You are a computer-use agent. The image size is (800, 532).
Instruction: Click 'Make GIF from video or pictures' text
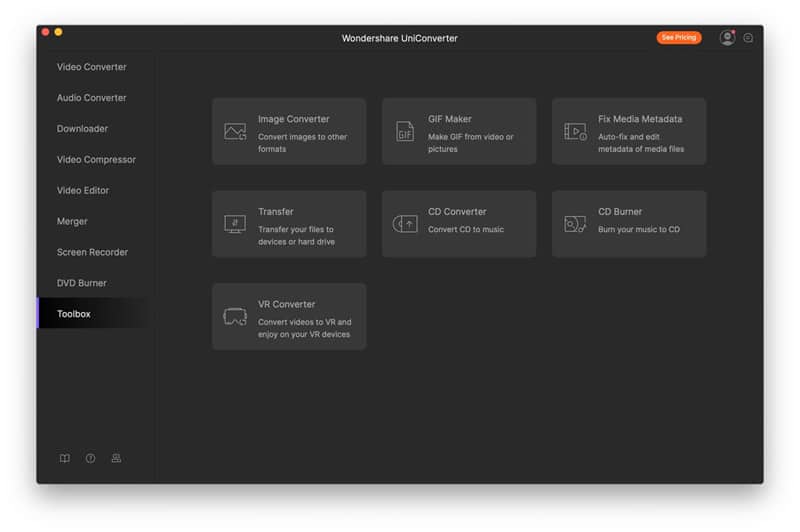tap(470, 143)
